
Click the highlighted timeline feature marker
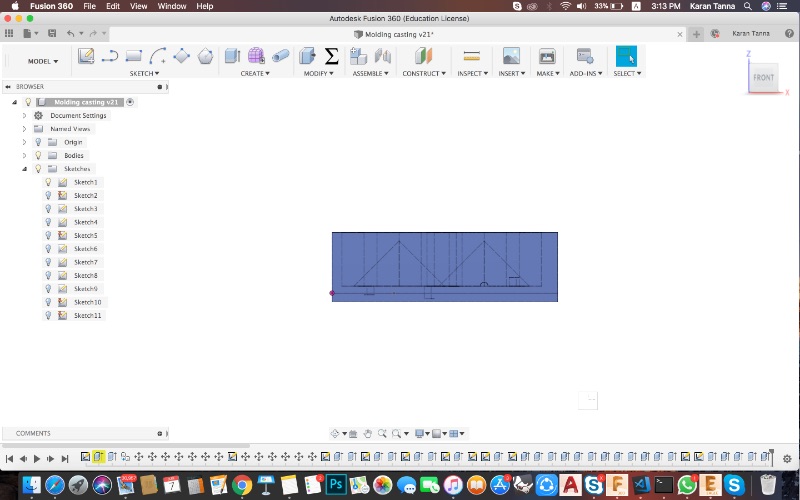[98, 456]
